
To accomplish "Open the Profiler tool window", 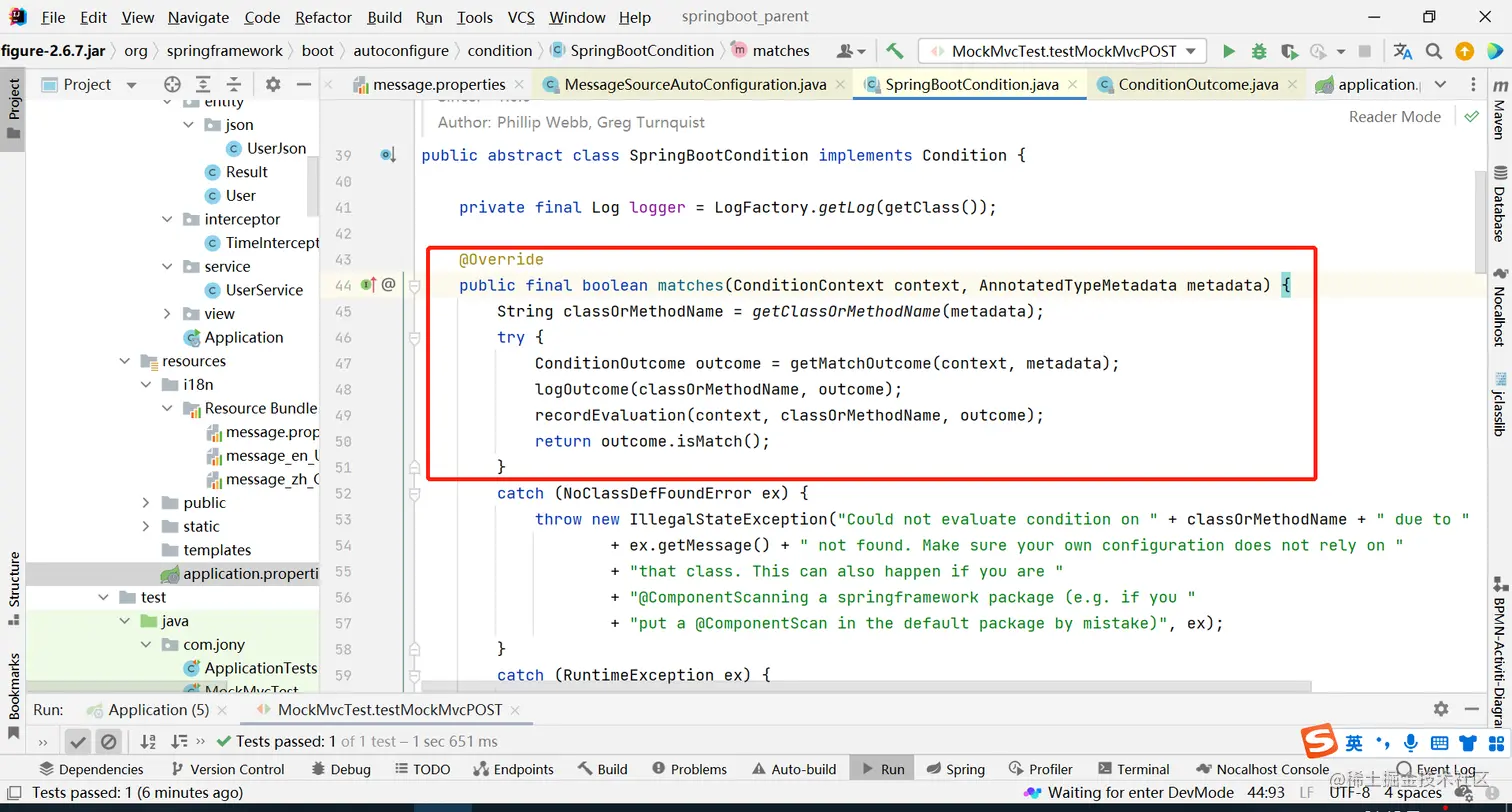I will (1039, 769).
